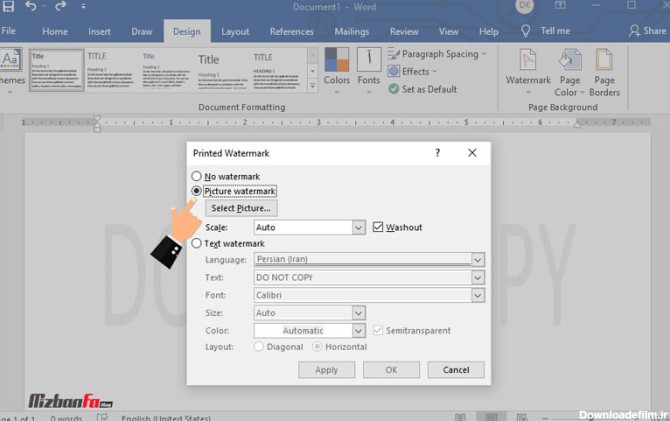Viewport: 670px width, 421px height.
Task: Choose the first document formatting style thumbnail
Action: pos(54,70)
